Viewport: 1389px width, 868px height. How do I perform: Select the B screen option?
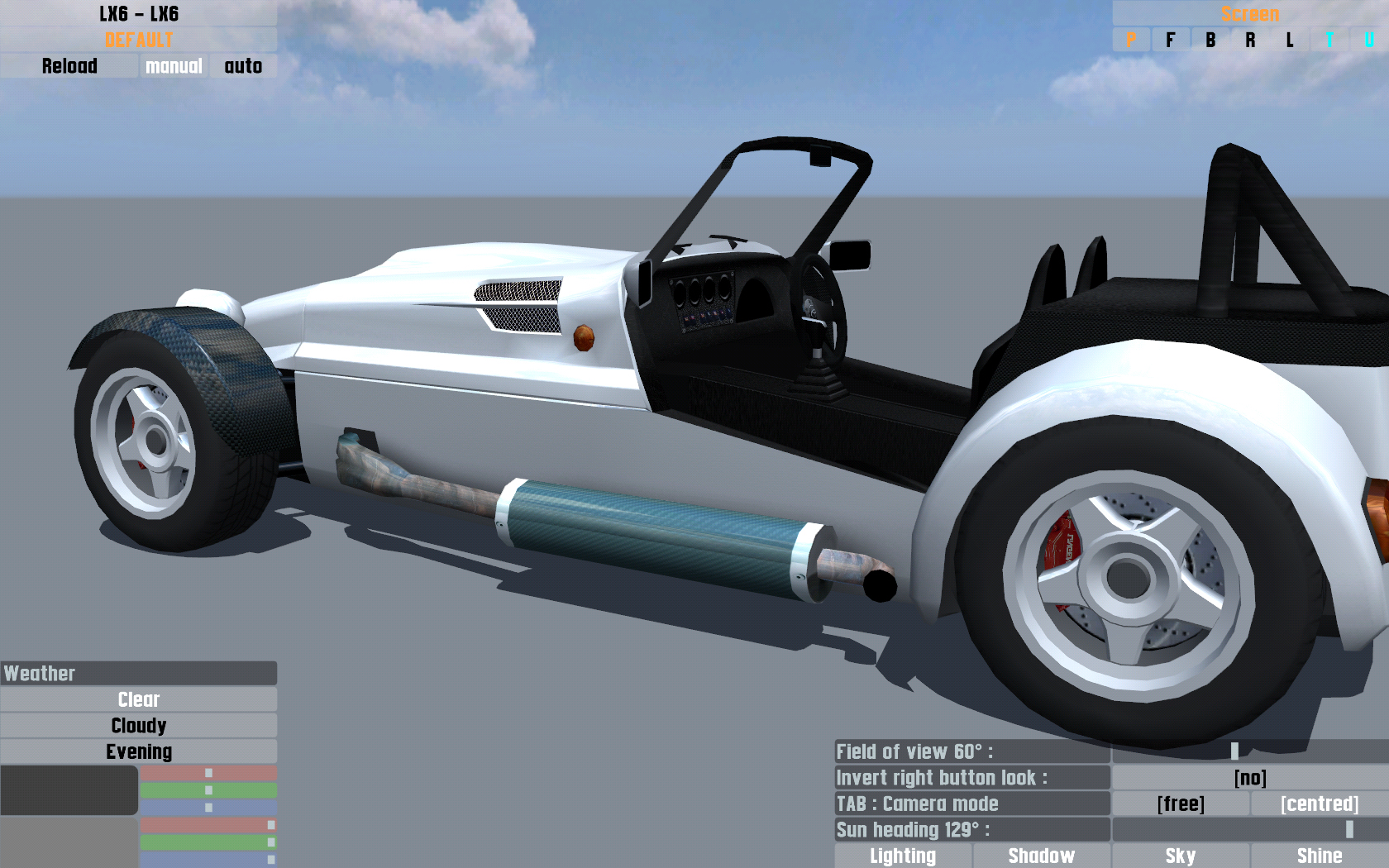(x=1210, y=40)
